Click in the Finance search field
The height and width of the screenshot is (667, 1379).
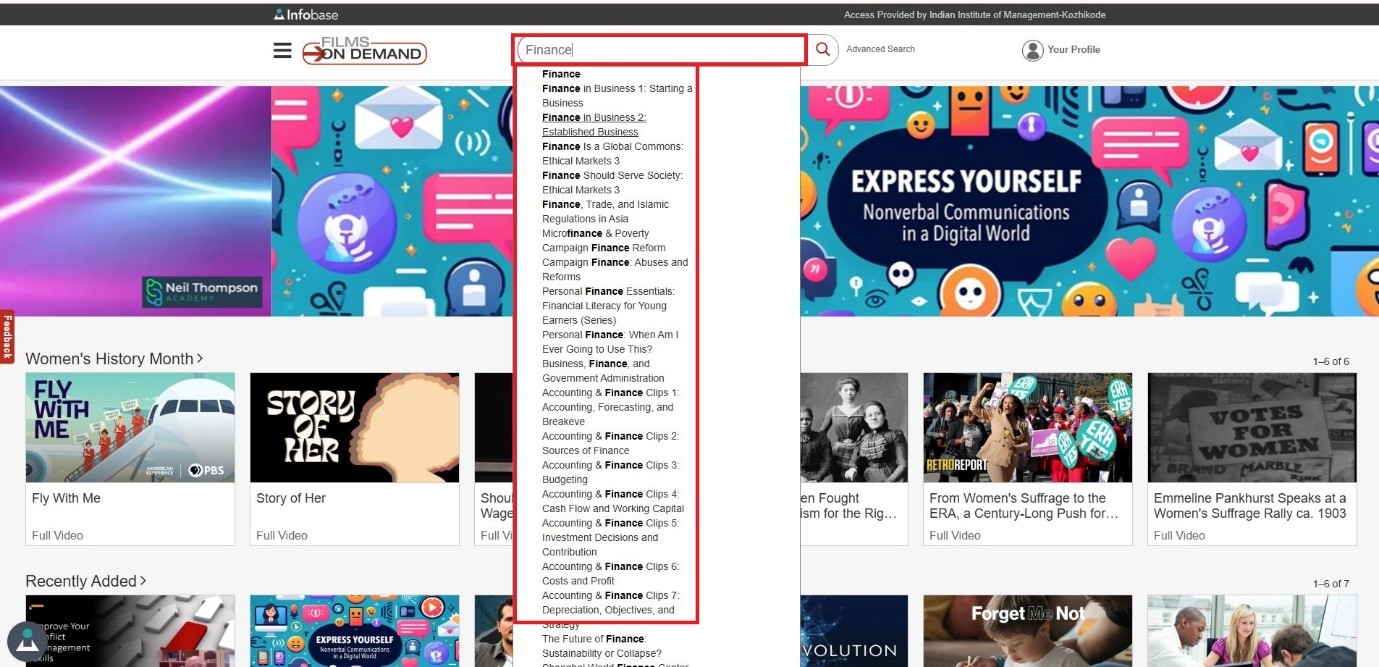point(660,50)
